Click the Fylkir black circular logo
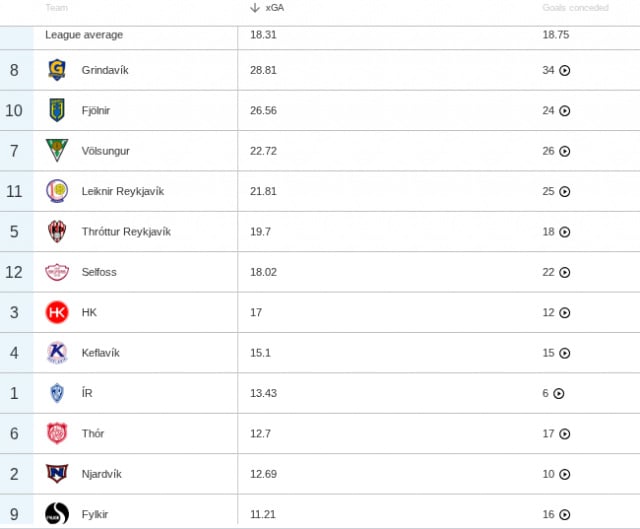 pos(57,513)
